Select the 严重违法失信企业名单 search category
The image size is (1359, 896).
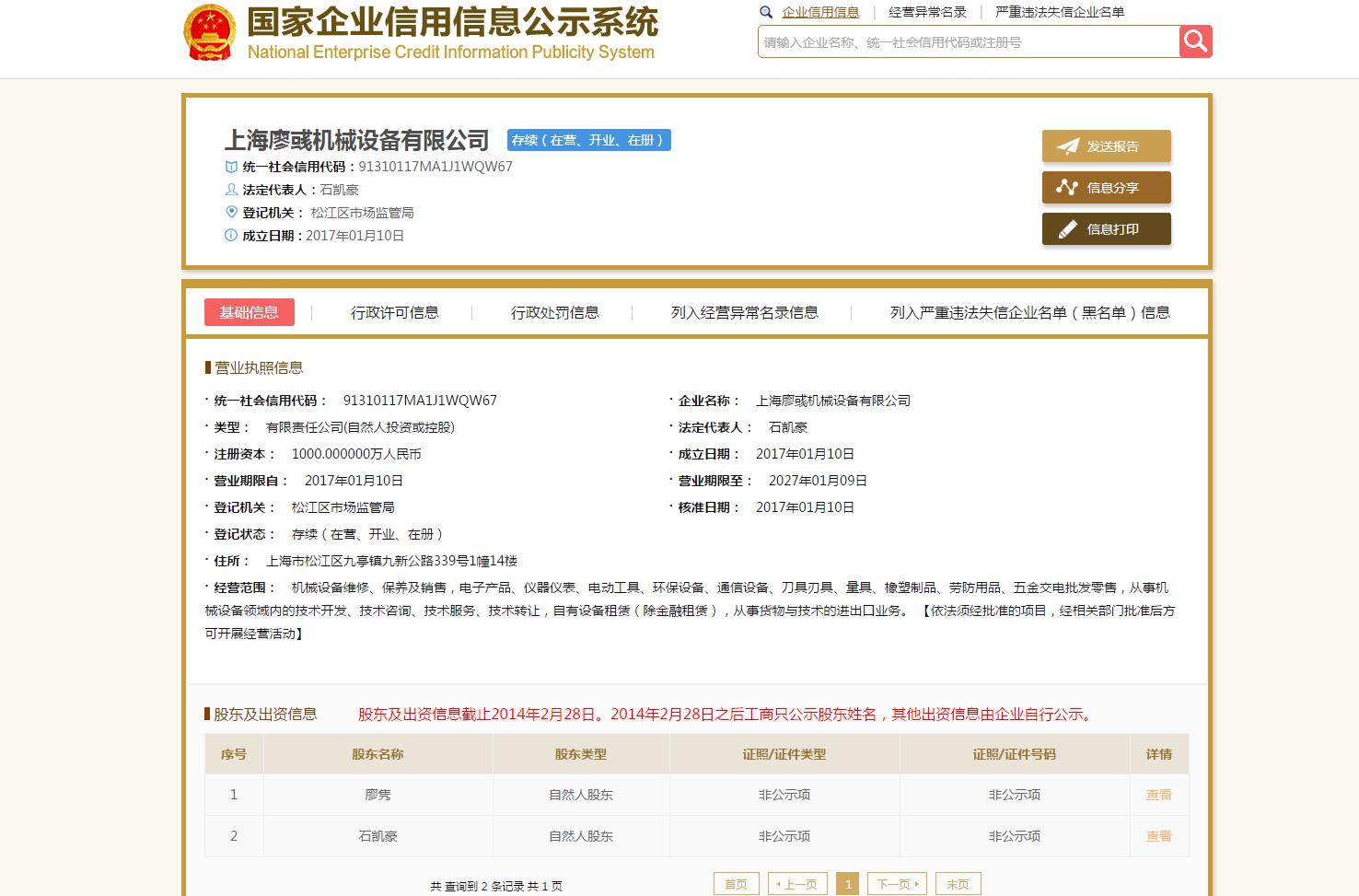pos(1060,12)
